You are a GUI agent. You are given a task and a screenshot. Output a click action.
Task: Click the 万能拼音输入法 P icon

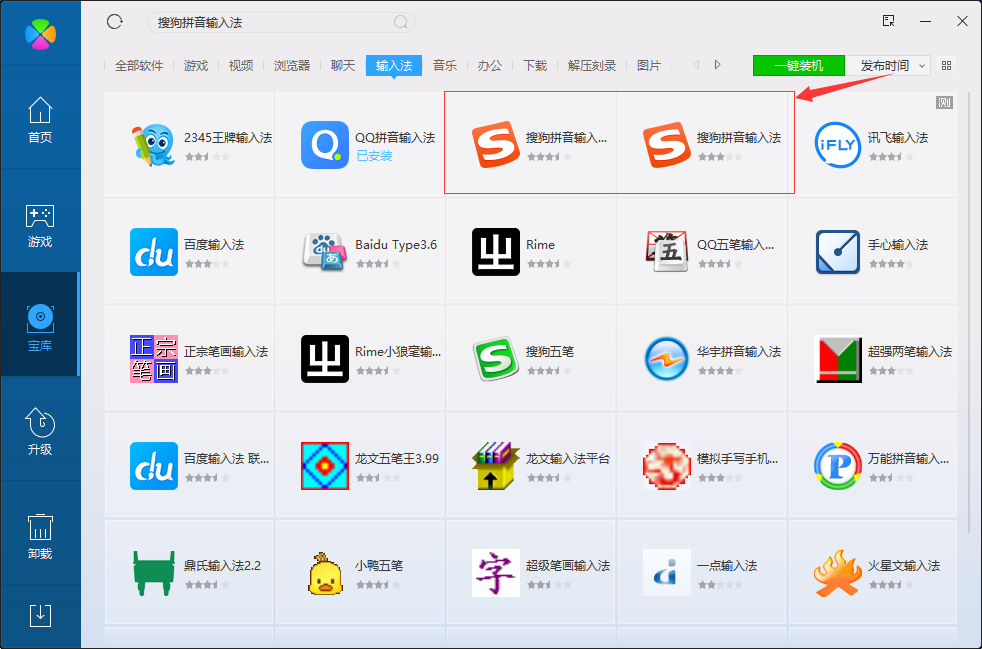(838, 466)
